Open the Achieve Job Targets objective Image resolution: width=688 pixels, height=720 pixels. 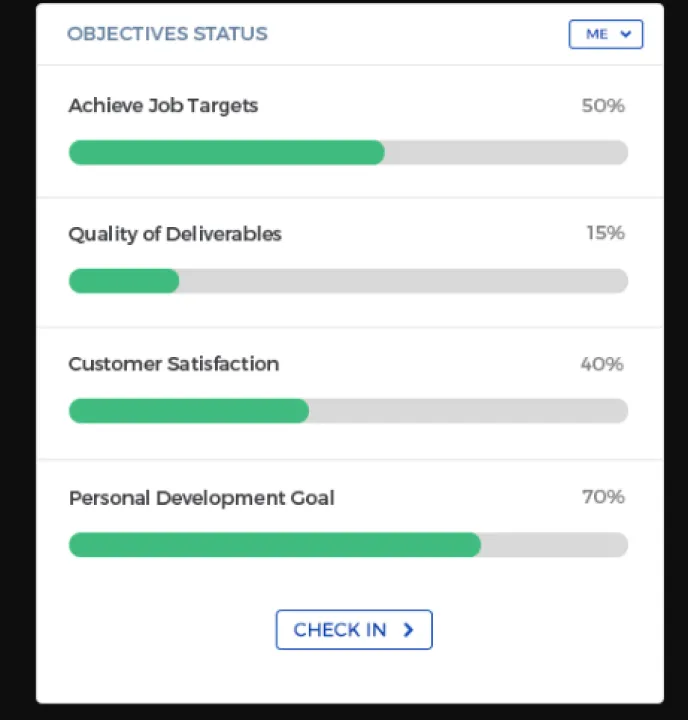(163, 106)
